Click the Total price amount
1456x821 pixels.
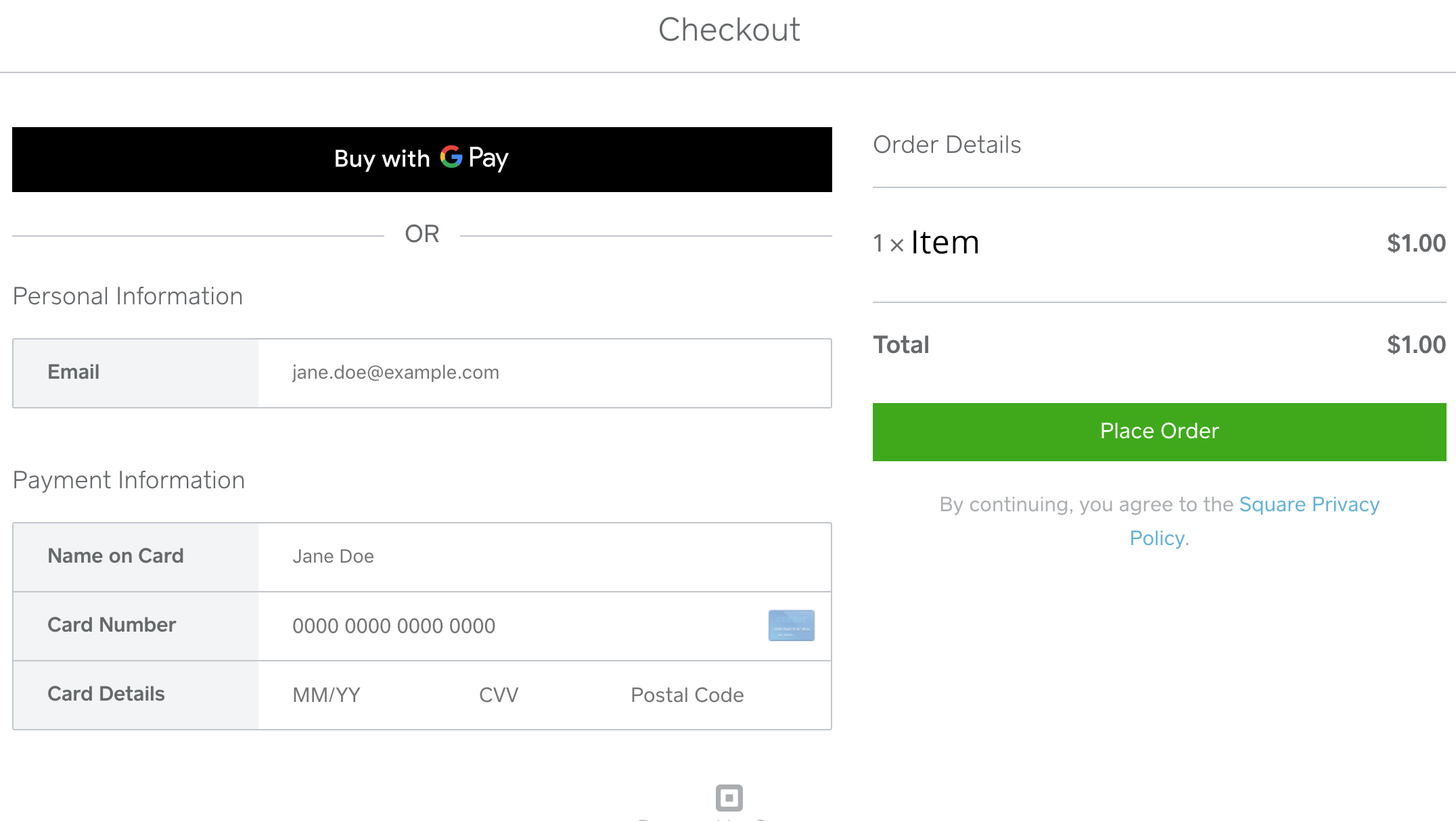tap(1415, 345)
